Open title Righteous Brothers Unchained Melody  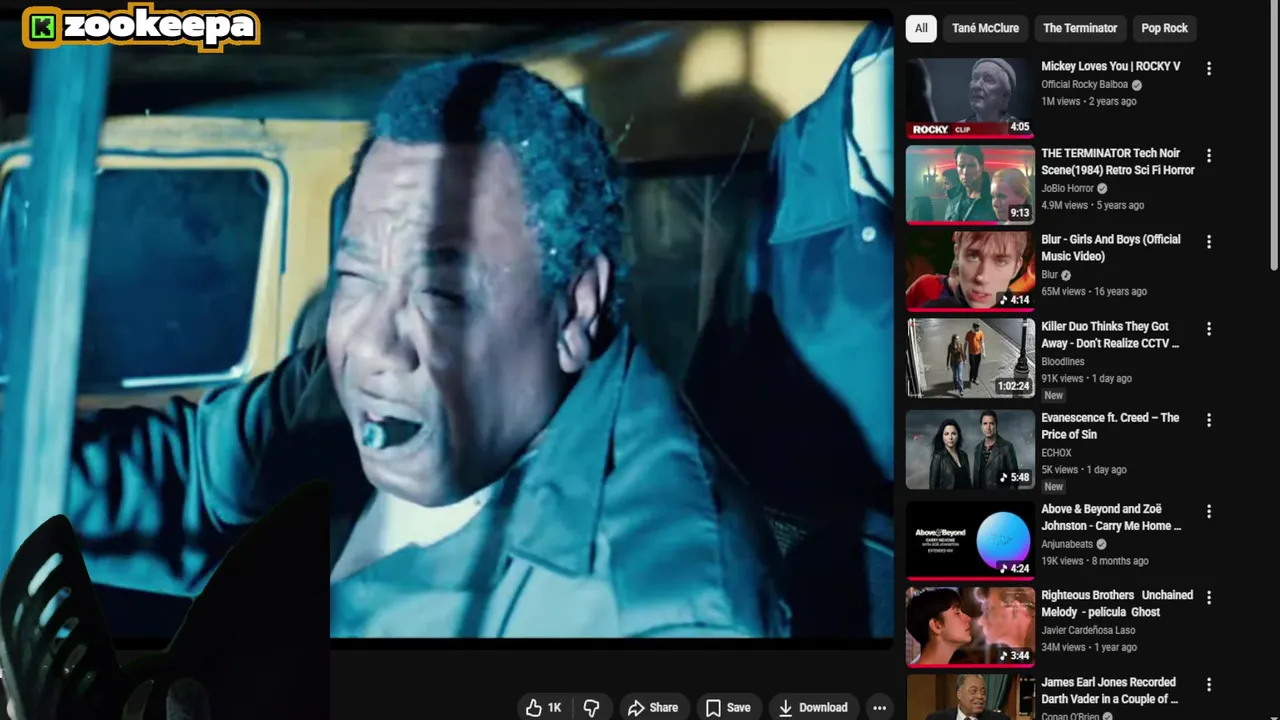[x=1117, y=603]
